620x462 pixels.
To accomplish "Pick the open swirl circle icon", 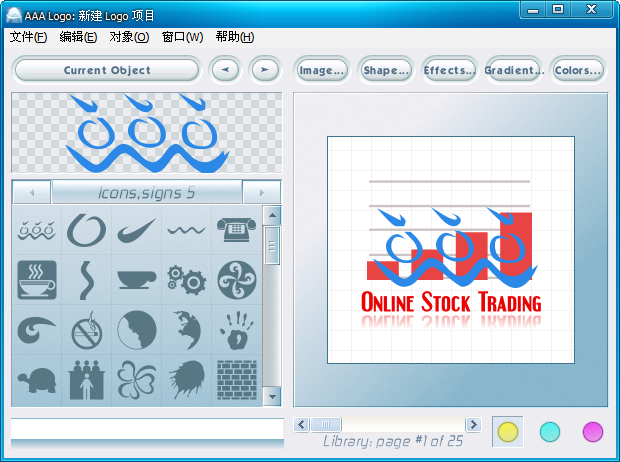I will (x=87, y=230).
